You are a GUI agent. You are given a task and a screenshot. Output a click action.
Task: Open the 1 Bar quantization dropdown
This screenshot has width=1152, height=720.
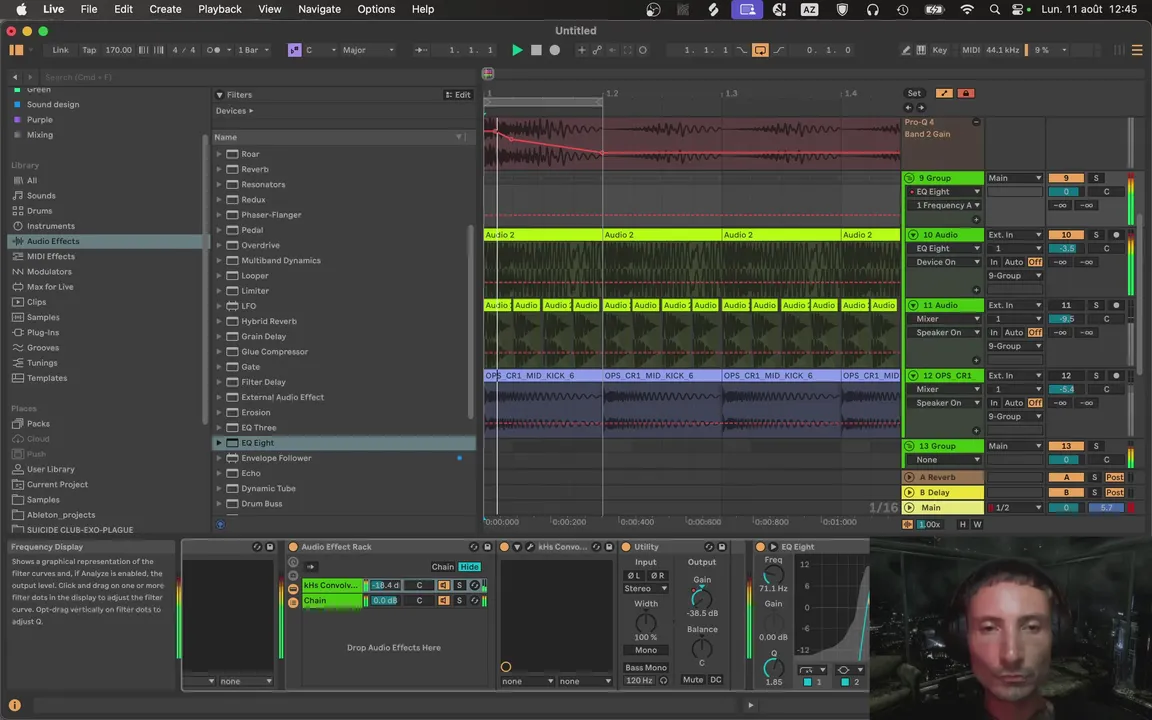coord(255,50)
